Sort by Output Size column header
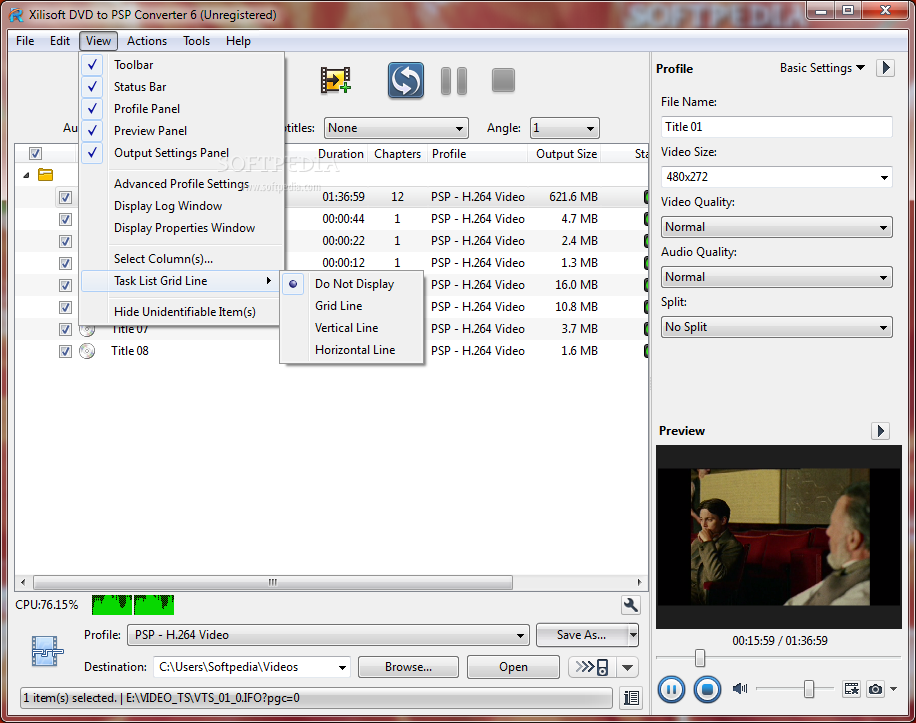 567,154
